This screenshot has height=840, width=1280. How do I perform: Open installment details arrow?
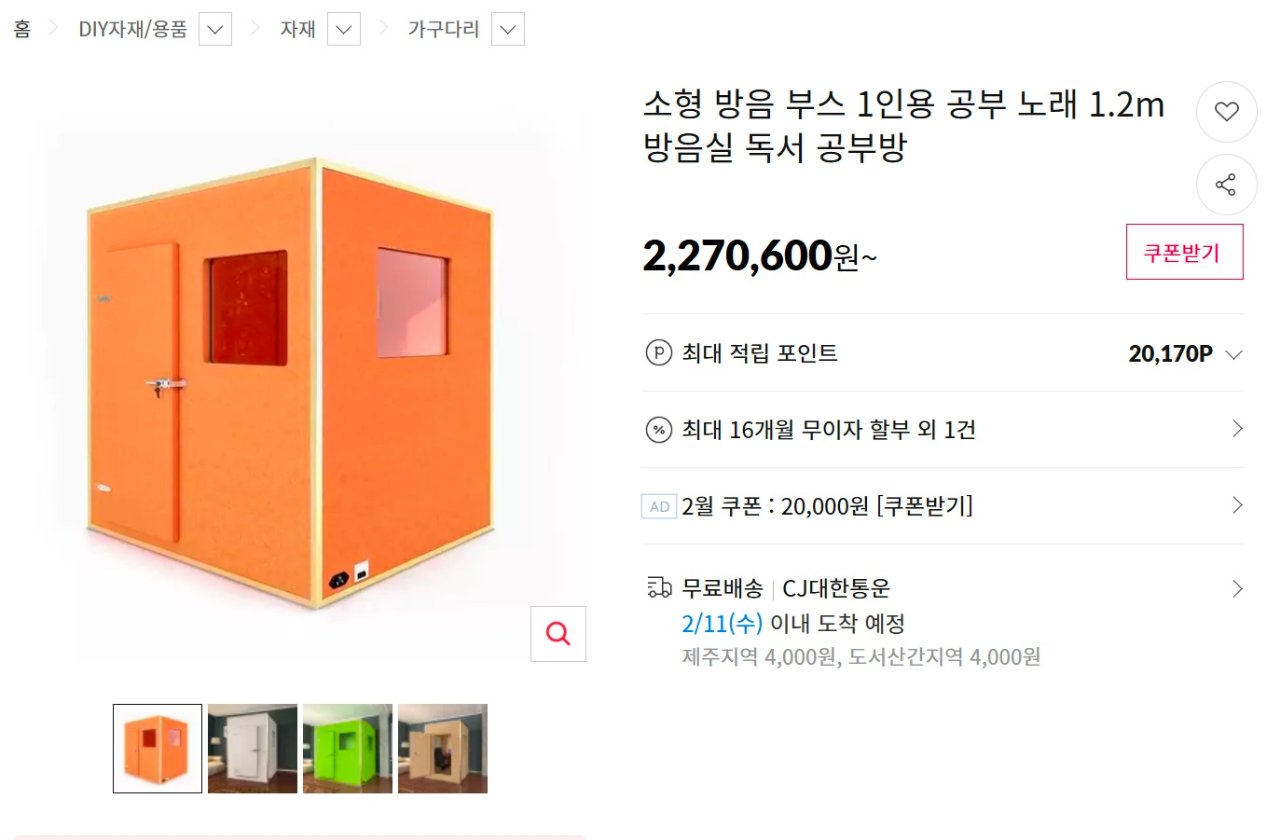pos(1237,429)
